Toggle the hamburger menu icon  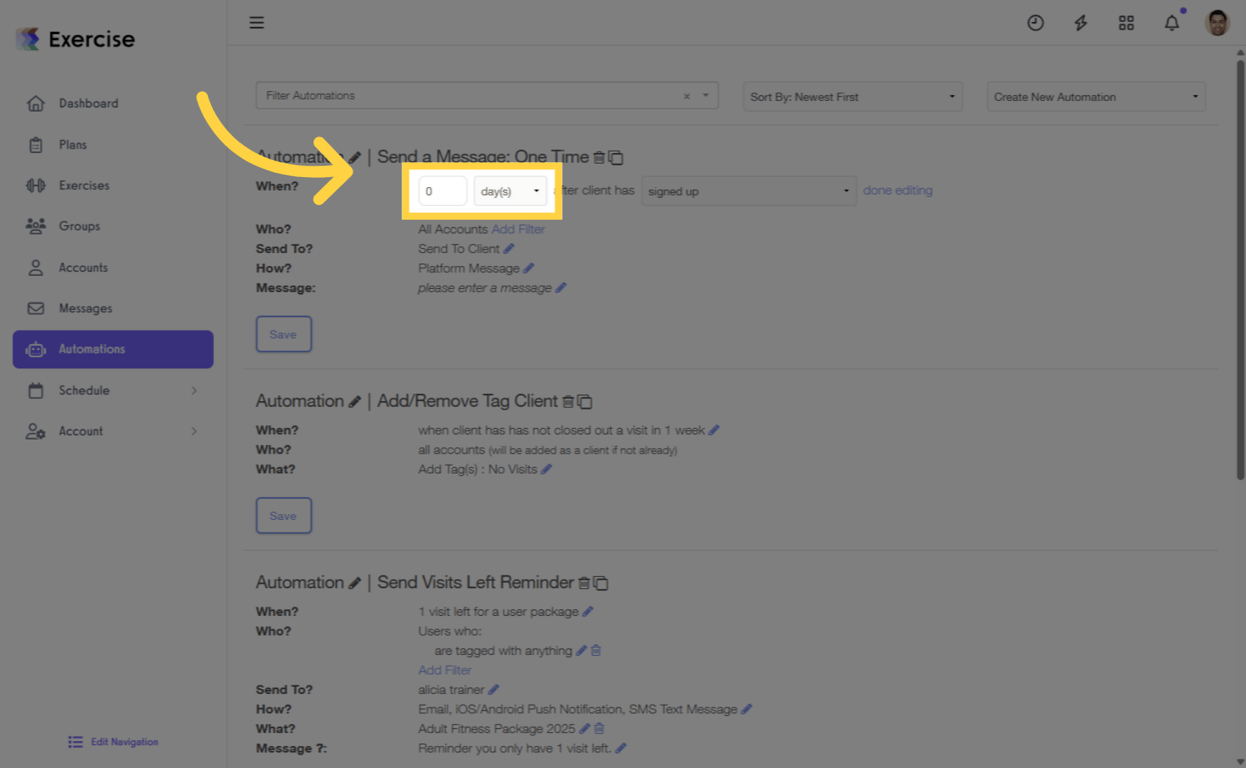coord(257,22)
